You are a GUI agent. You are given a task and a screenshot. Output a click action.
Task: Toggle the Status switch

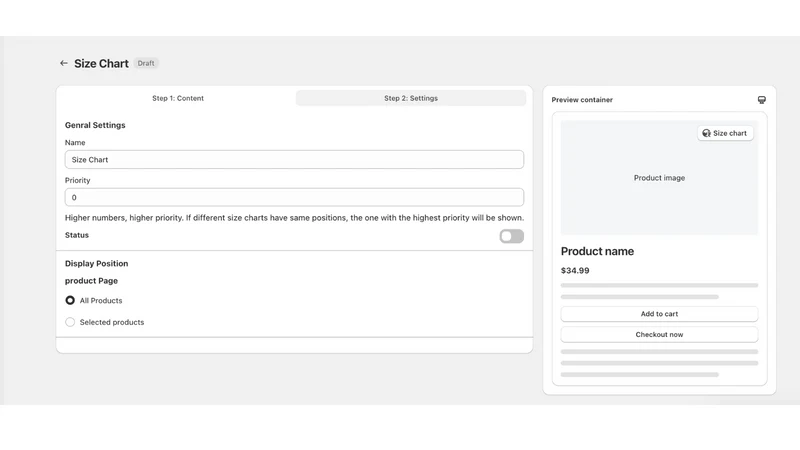[511, 236]
